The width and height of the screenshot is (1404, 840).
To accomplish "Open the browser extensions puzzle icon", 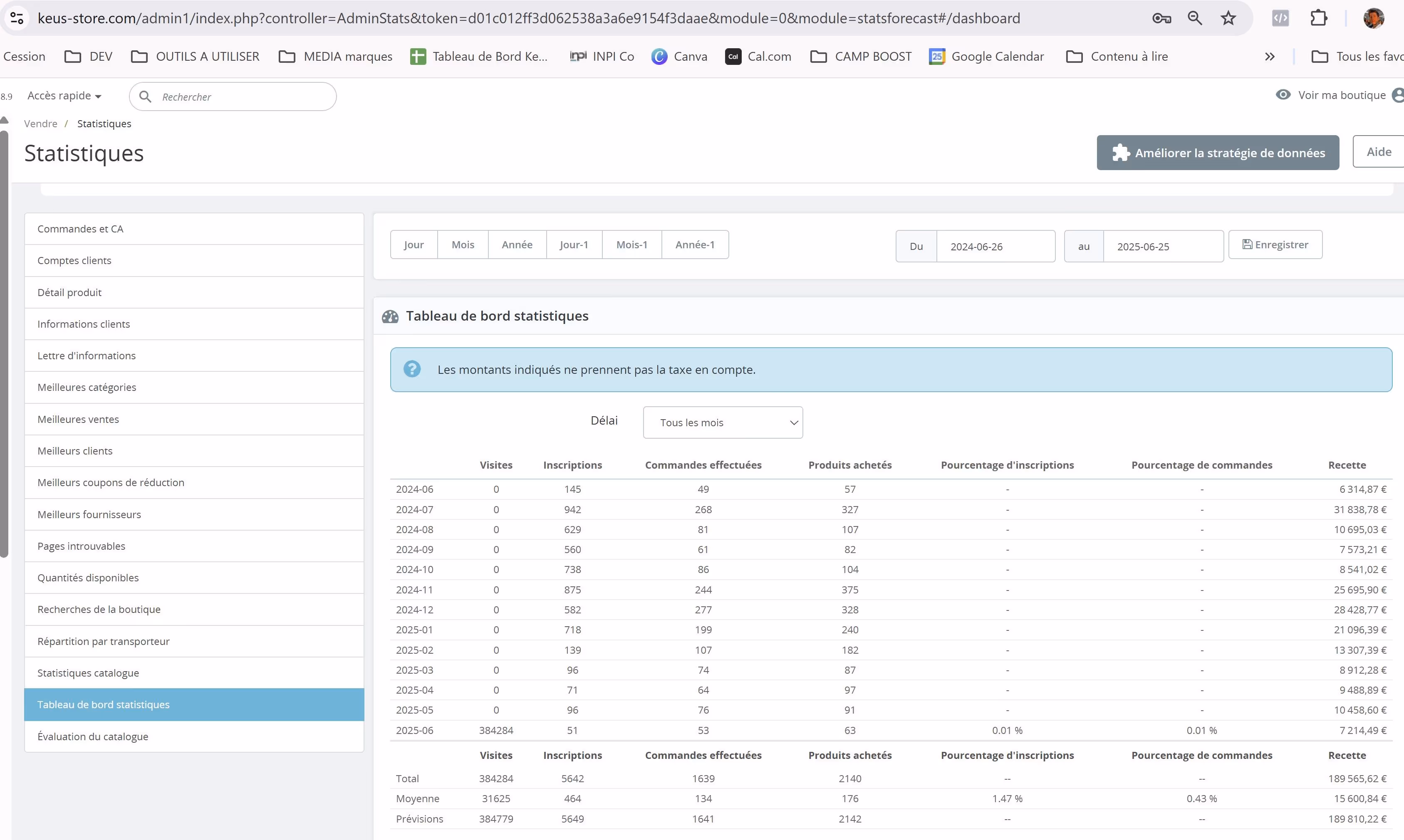I will (x=1319, y=18).
